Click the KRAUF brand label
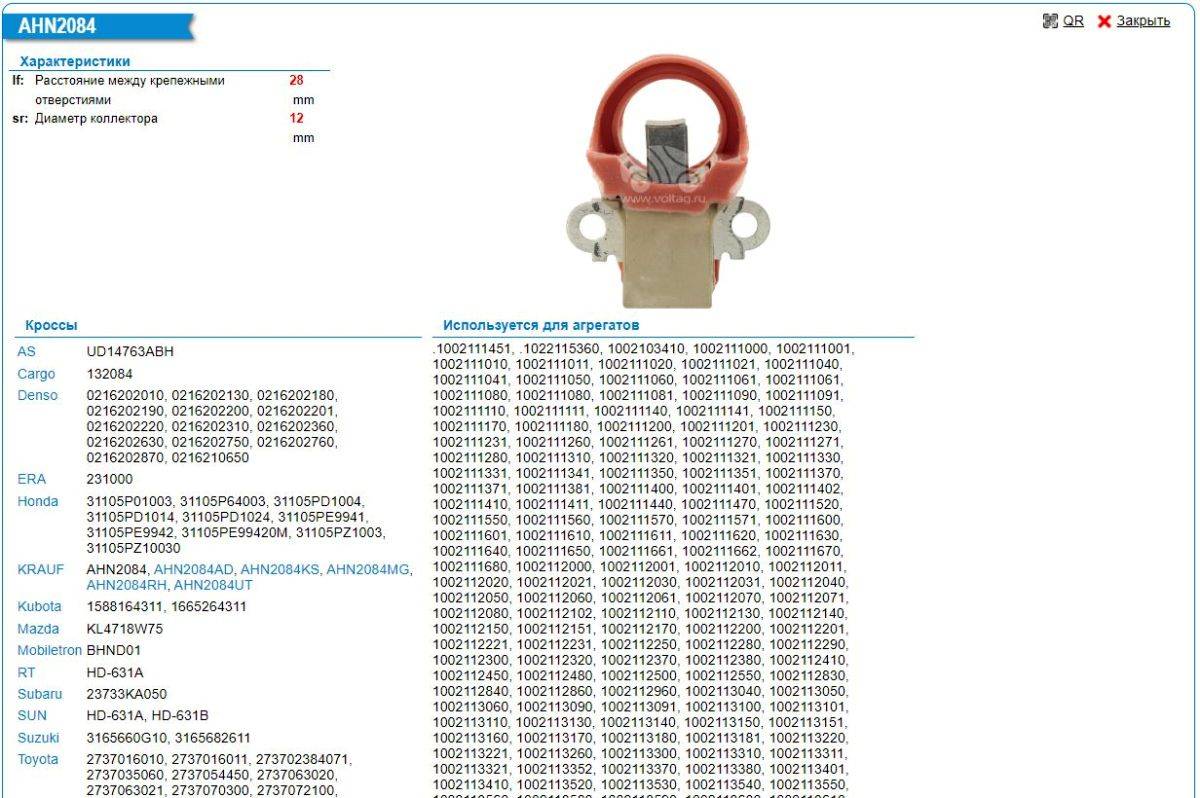The image size is (1200, 798). [x=40, y=569]
